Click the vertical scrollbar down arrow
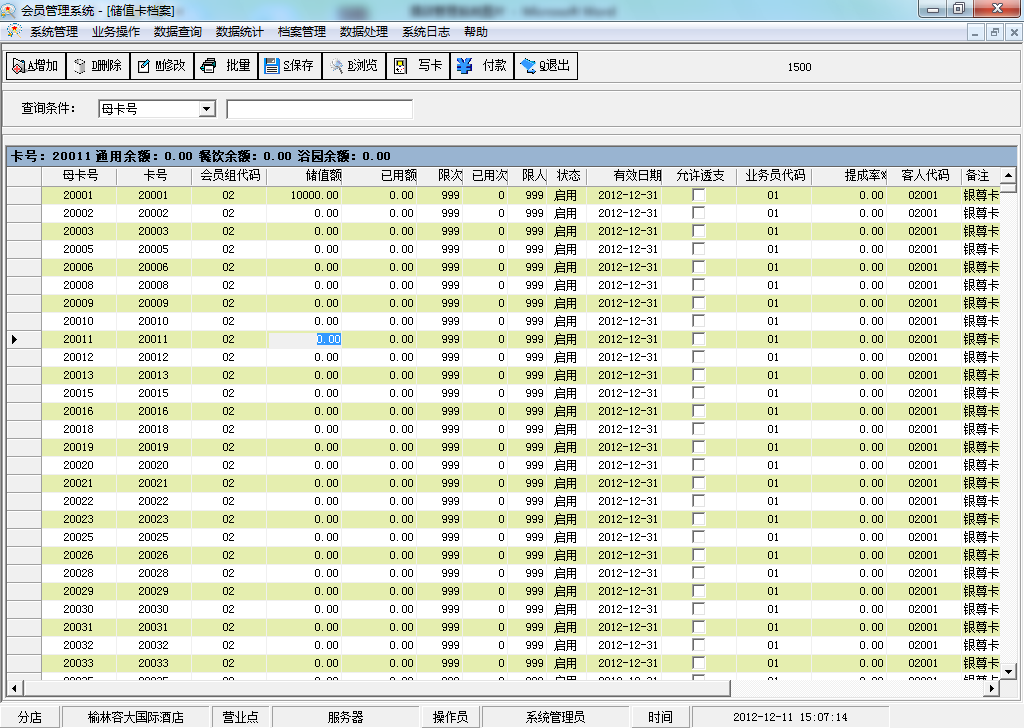The width and height of the screenshot is (1024, 728). point(1008,671)
